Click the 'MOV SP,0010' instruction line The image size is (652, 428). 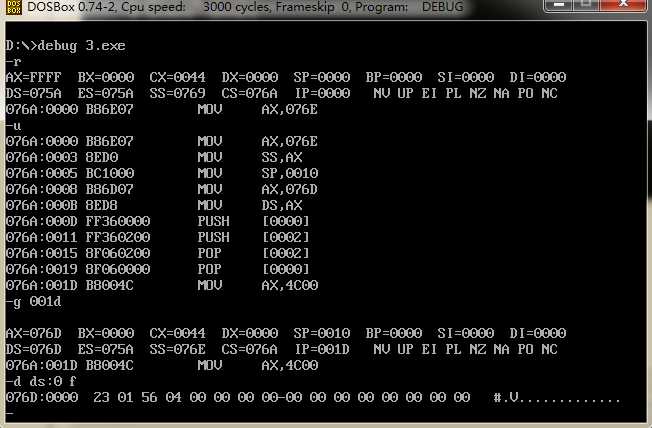(x=162, y=173)
